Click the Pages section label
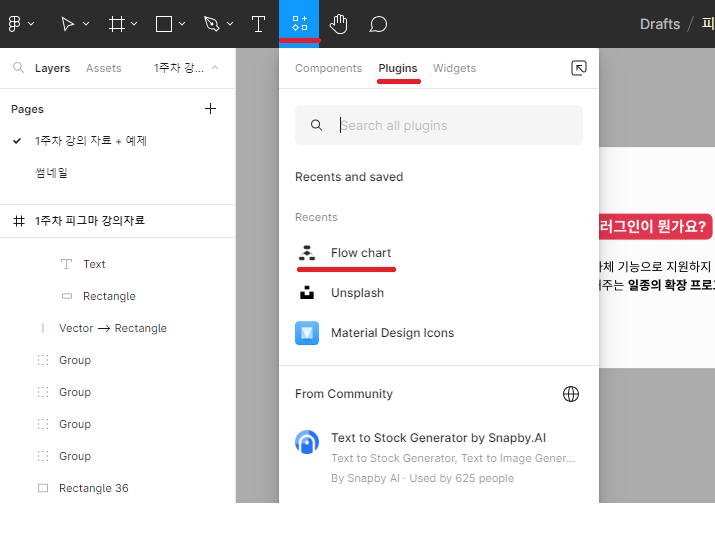Viewport: 715px width, 542px height. pyautogui.click(x=27, y=109)
